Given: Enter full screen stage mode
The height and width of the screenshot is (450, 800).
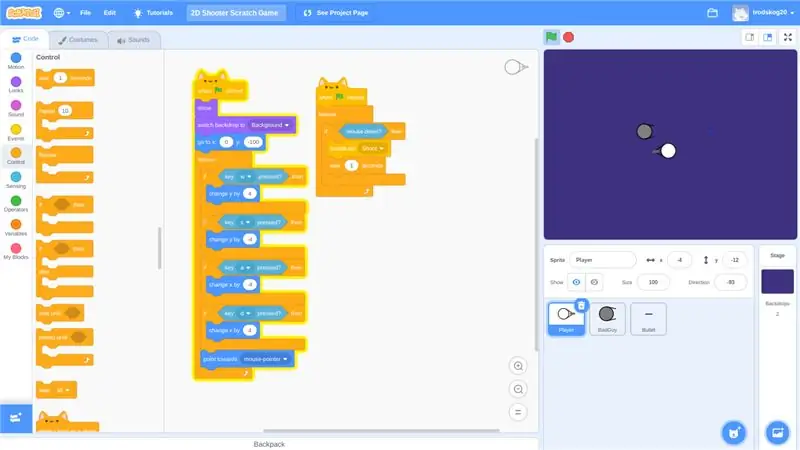Looking at the screenshot, I should tap(788, 37).
